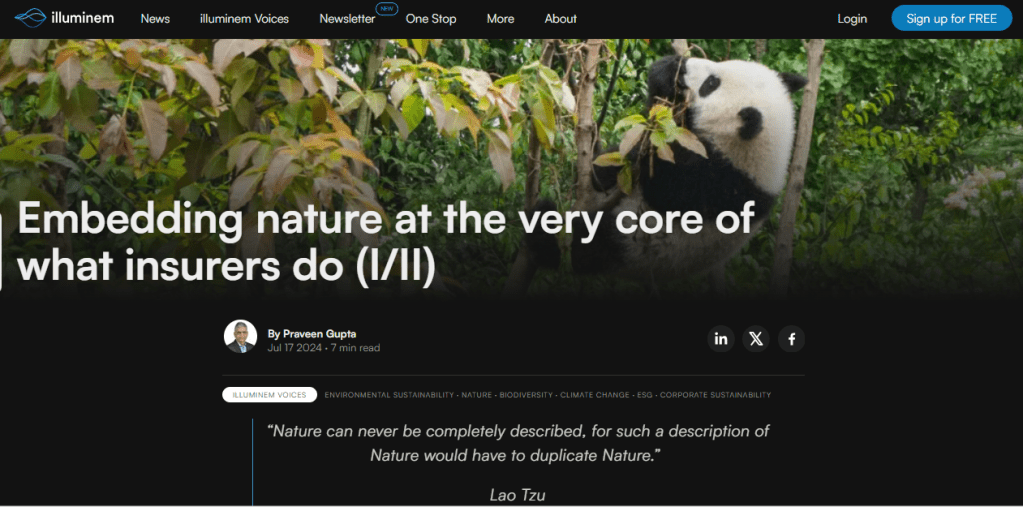Click Praveen Gupta's profile photo
This screenshot has width=1023, height=507.
click(x=240, y=336)
